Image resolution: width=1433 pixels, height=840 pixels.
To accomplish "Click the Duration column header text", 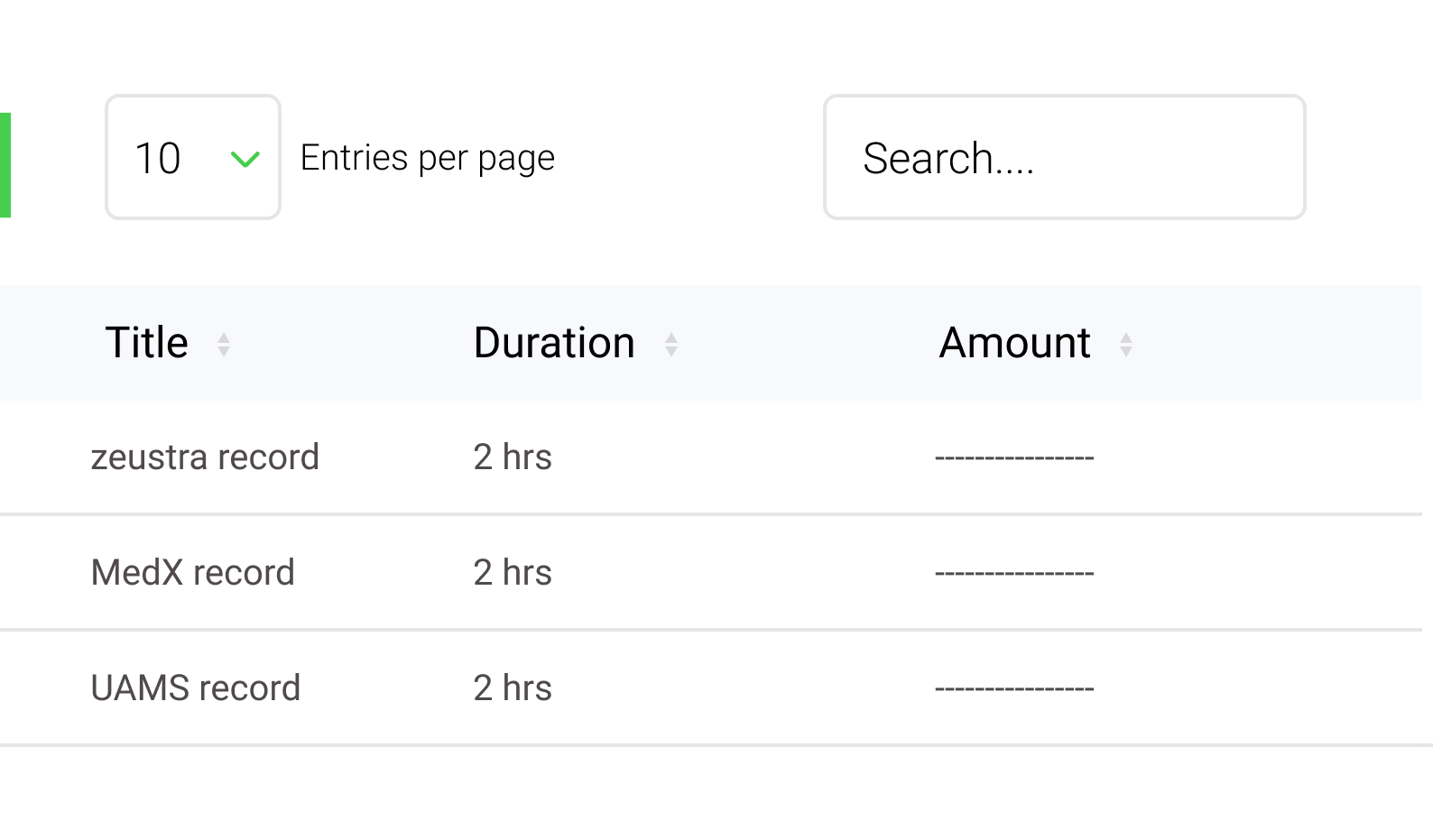I will pos(554,343).
